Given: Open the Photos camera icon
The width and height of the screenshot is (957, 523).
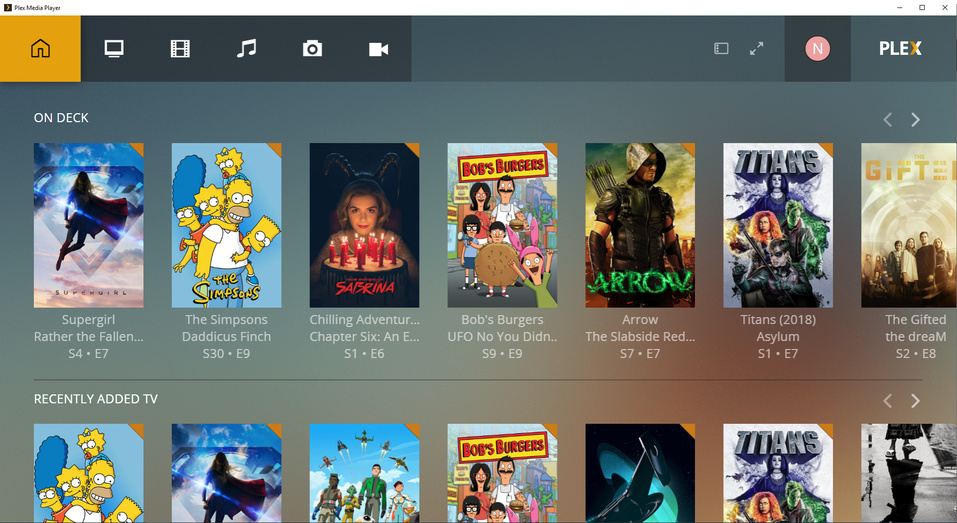Looking at the screenshot, I should click(x=312, y=48).
